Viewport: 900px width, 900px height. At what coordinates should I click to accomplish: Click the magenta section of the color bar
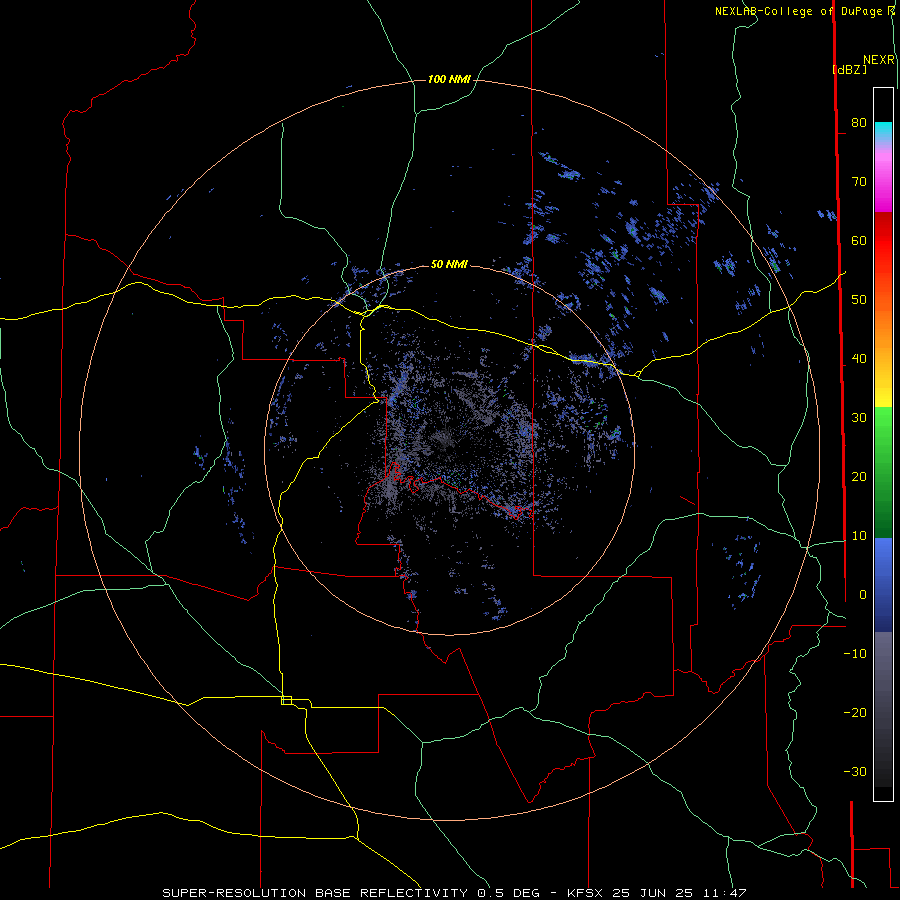pyautogui.click(x=883, y=184)
